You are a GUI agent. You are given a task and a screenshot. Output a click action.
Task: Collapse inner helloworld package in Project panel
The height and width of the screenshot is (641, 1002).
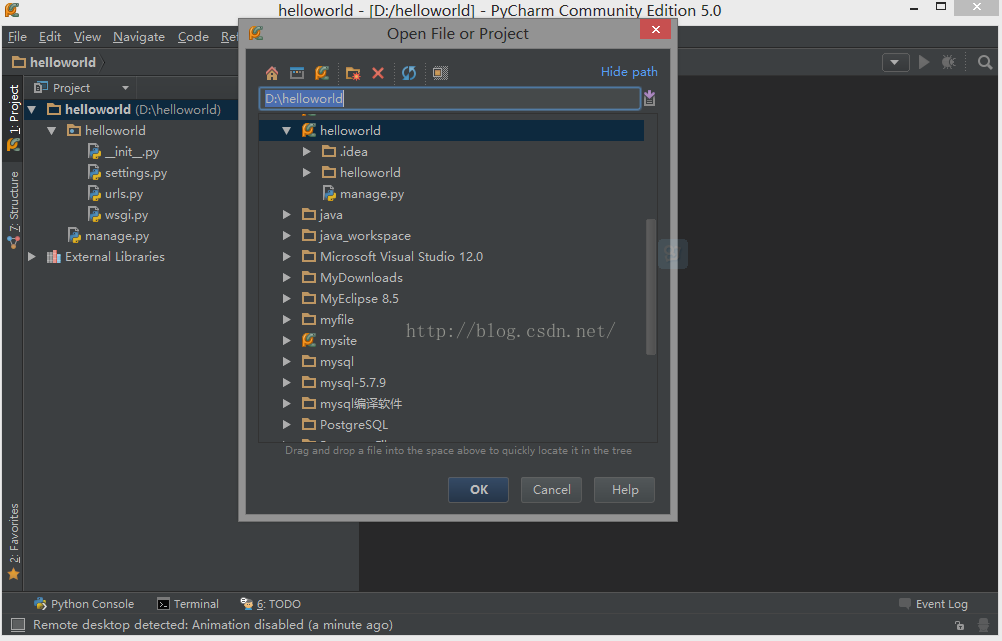tap(52, 130)
